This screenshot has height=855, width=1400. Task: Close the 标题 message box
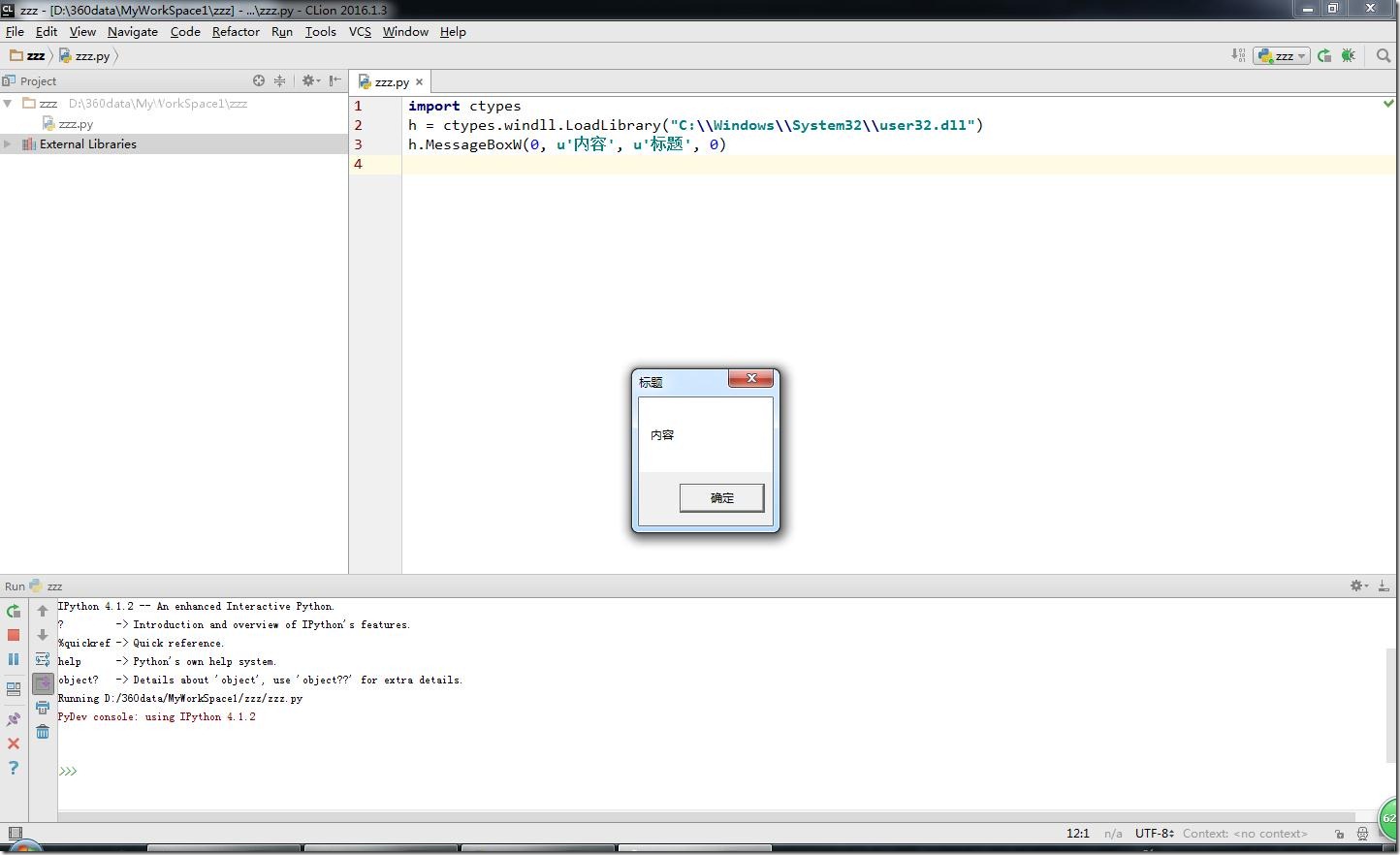(x=751, y=378)
